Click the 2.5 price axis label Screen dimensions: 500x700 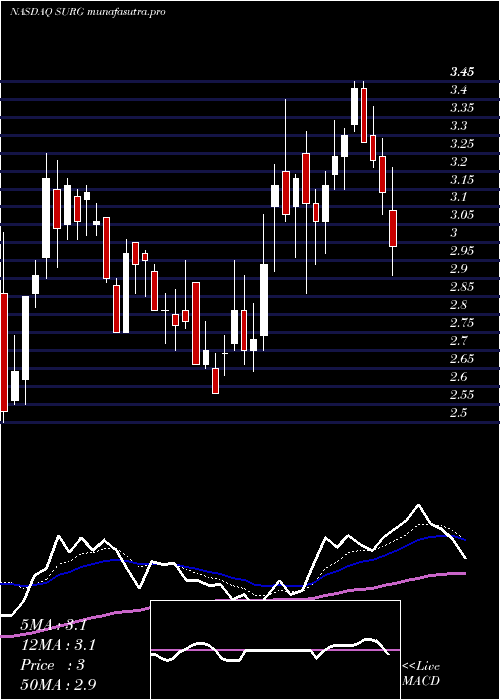458,412
